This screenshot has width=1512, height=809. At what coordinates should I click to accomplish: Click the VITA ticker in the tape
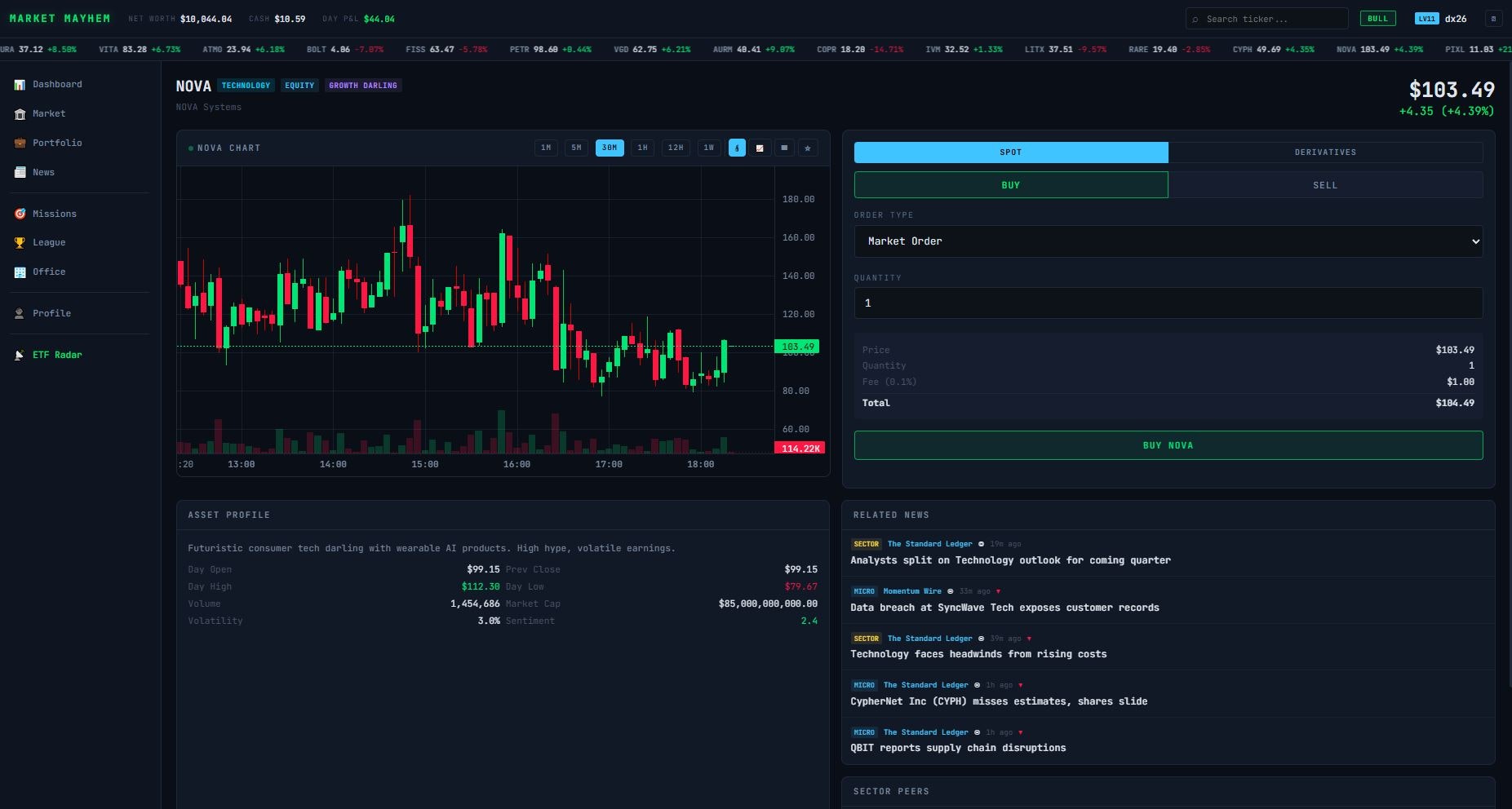[x=140, y=50]
